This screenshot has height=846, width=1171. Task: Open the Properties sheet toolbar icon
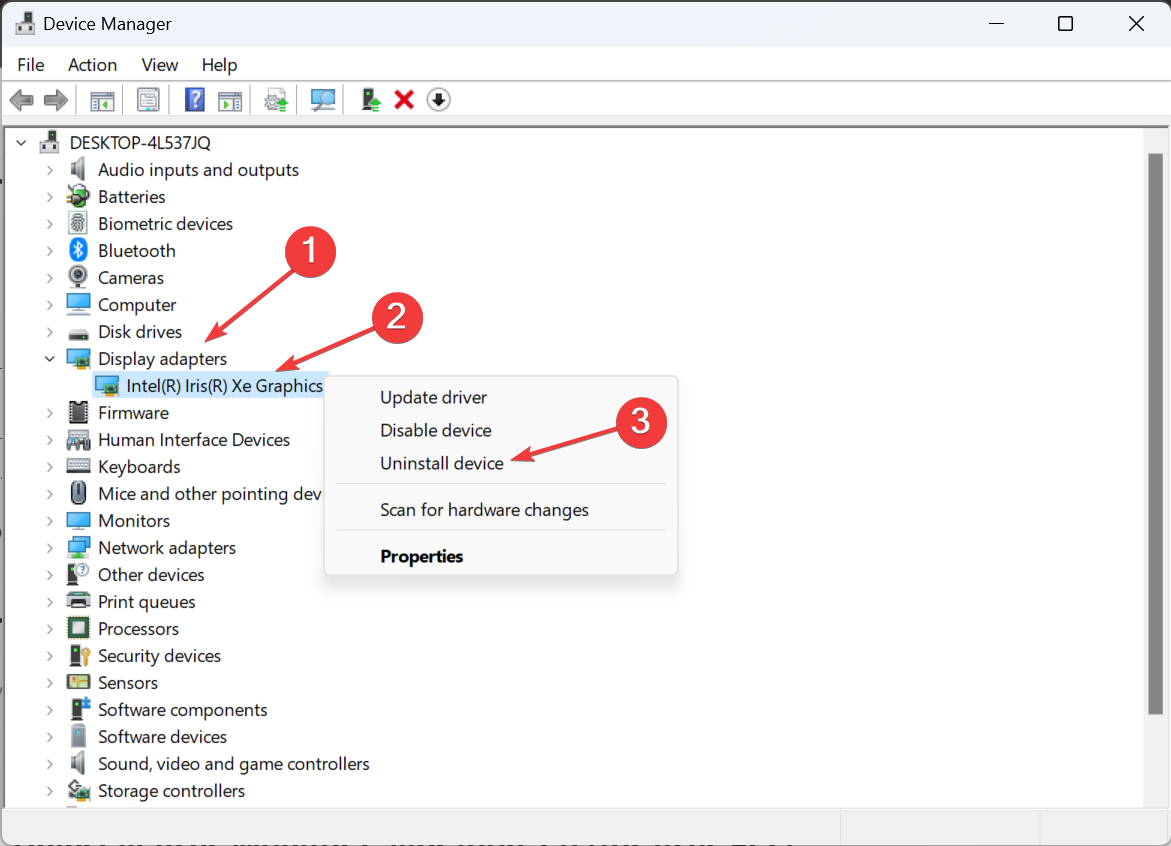[x=148, y=100]
